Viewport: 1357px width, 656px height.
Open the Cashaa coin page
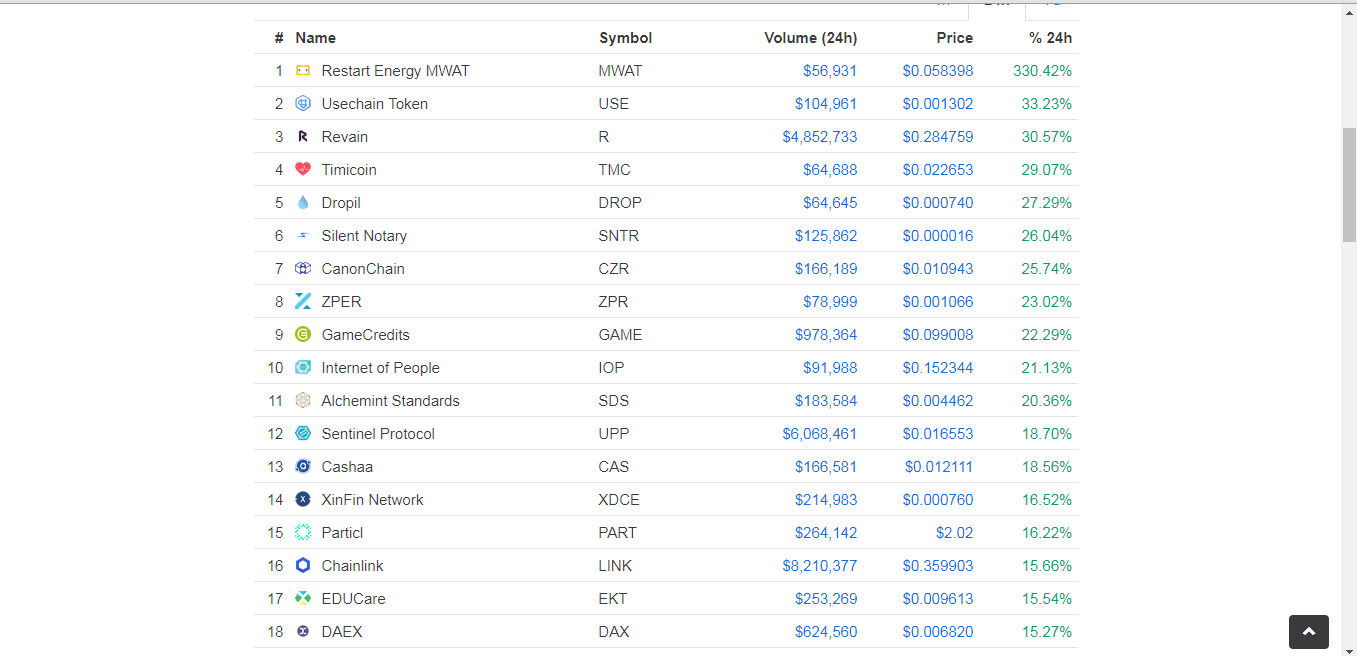[347, 467]
